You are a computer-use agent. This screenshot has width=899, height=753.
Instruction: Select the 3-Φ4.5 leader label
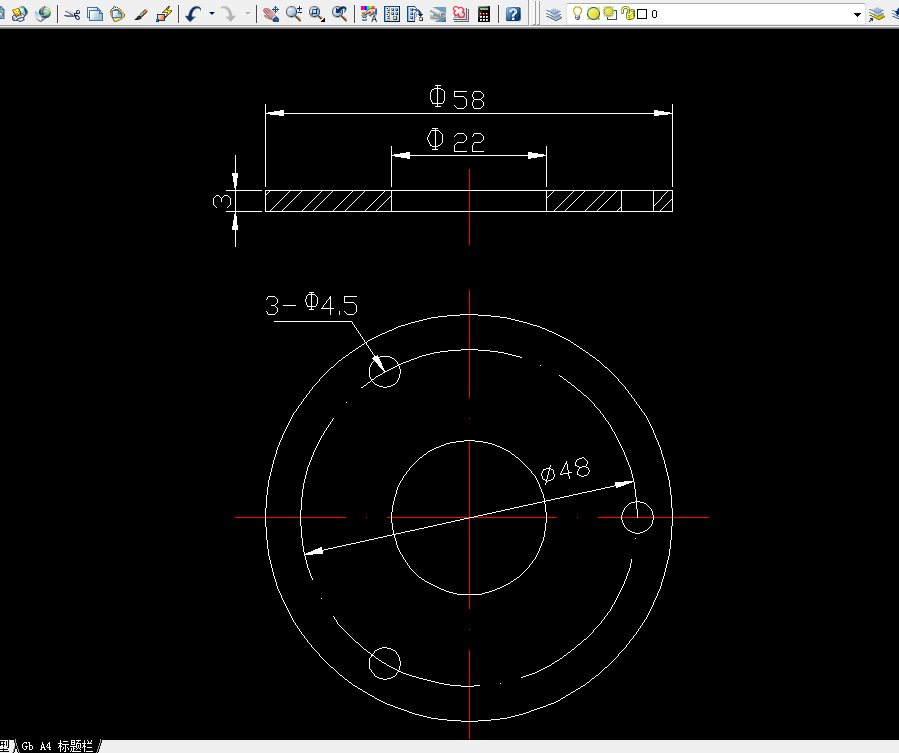click(311, 305)
